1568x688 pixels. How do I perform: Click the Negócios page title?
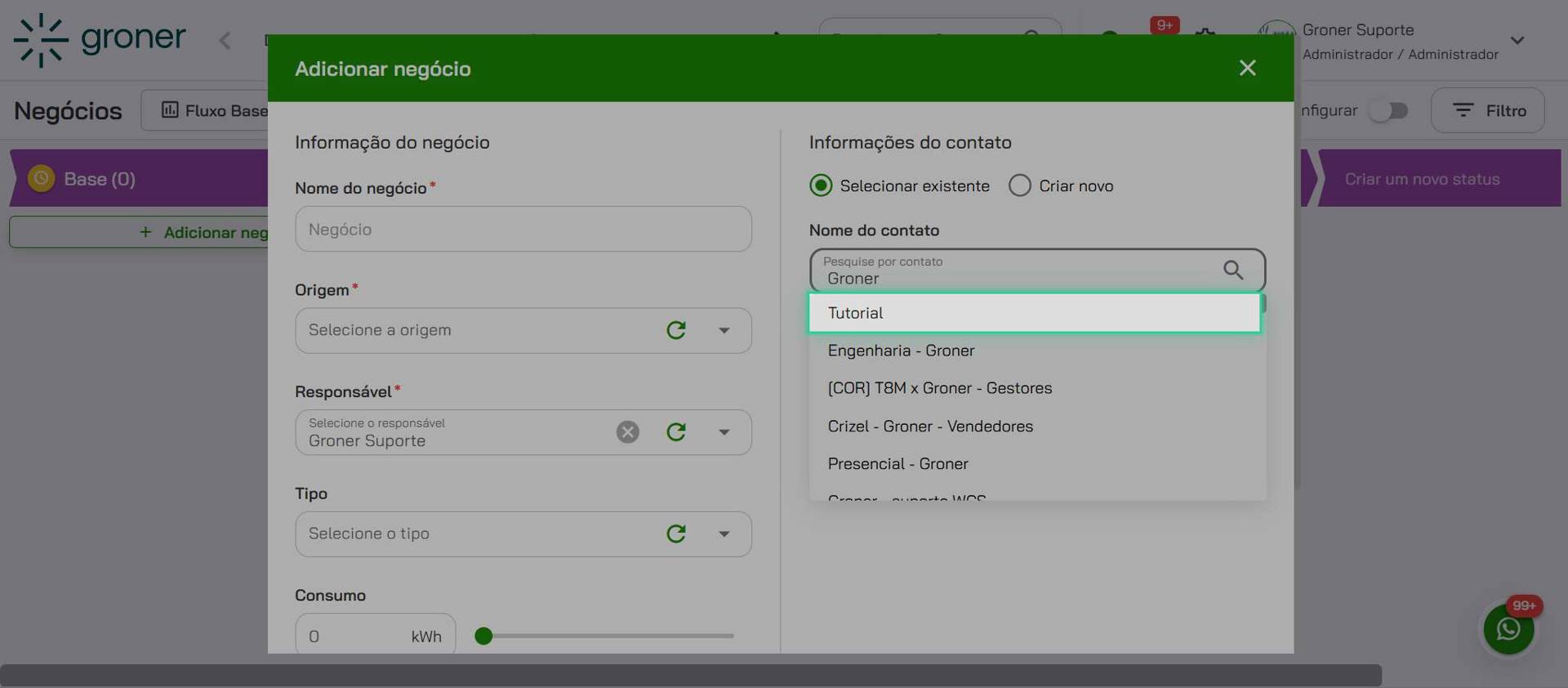[x=68, y=110]
